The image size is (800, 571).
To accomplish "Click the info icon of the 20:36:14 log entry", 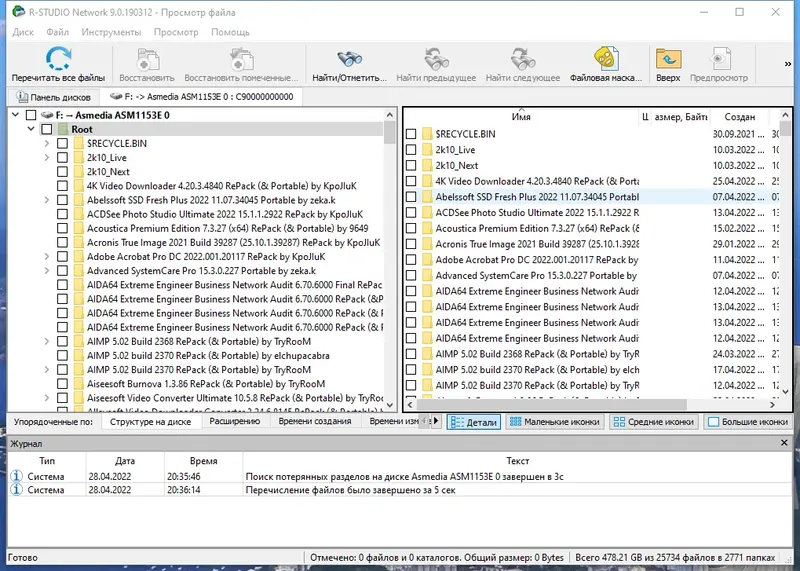I will (16, 489).
